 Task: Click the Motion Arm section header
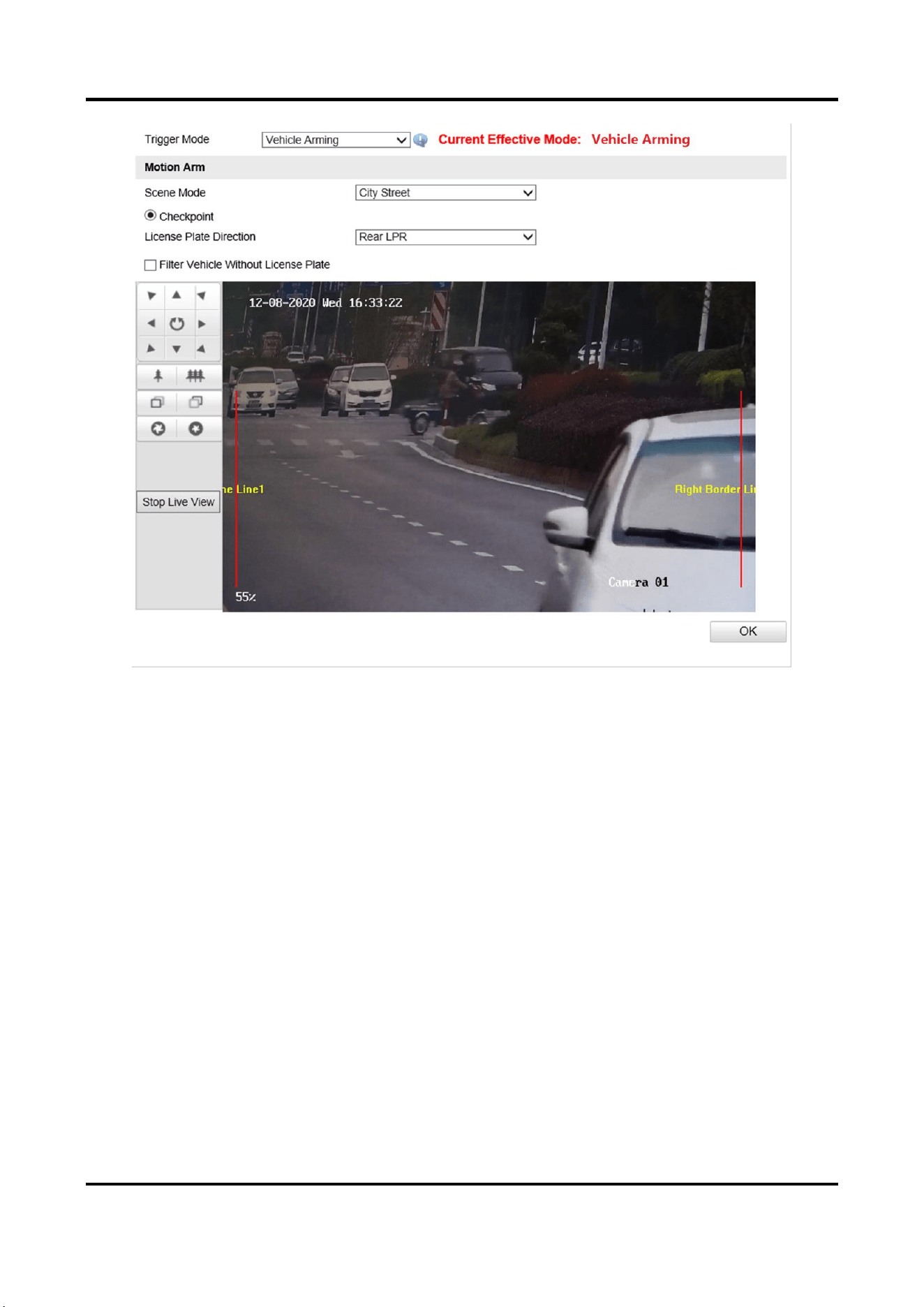click(461, 168)
